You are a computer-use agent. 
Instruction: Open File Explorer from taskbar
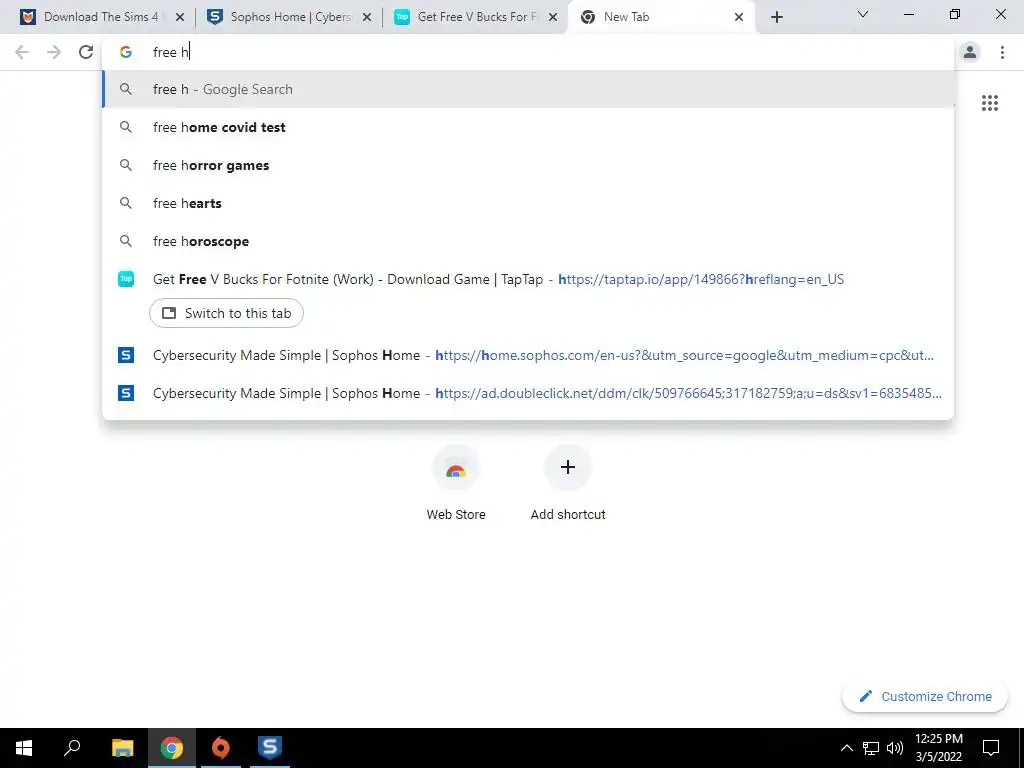[122, 748]
